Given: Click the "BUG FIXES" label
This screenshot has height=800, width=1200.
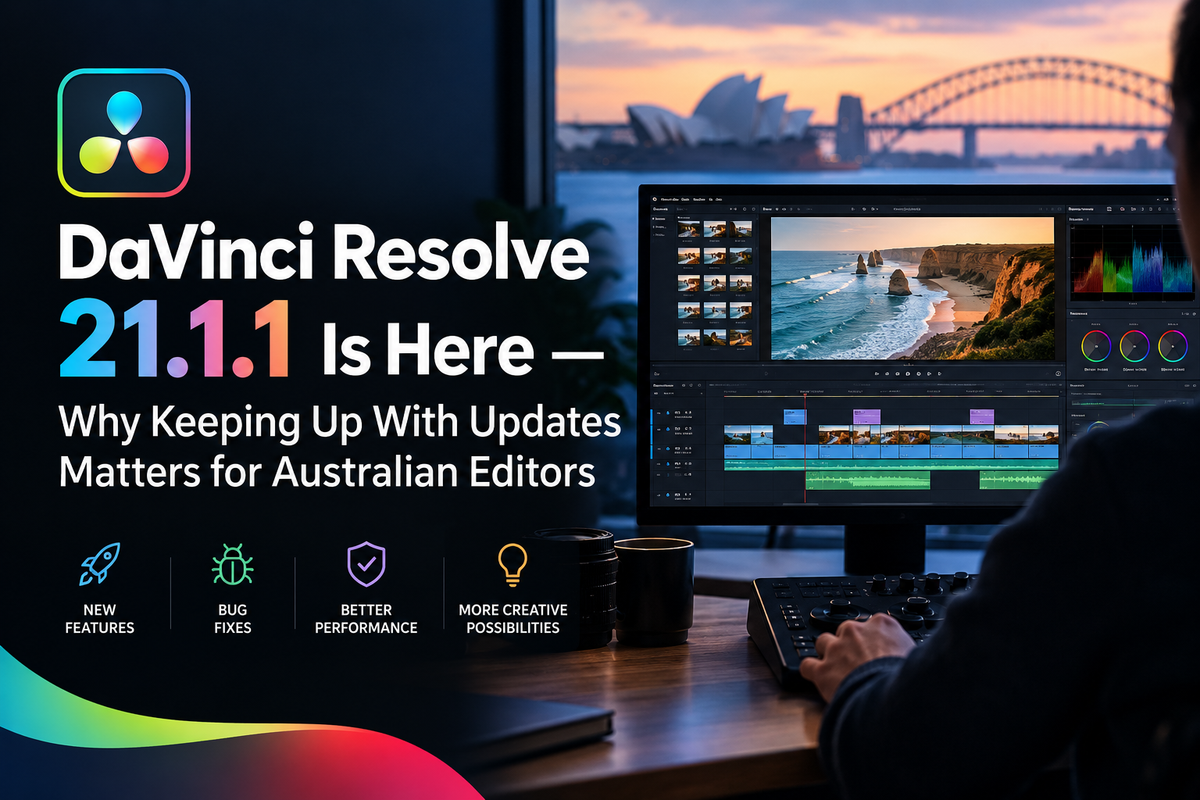Looking at the screenshot, I should pos(232,618).
